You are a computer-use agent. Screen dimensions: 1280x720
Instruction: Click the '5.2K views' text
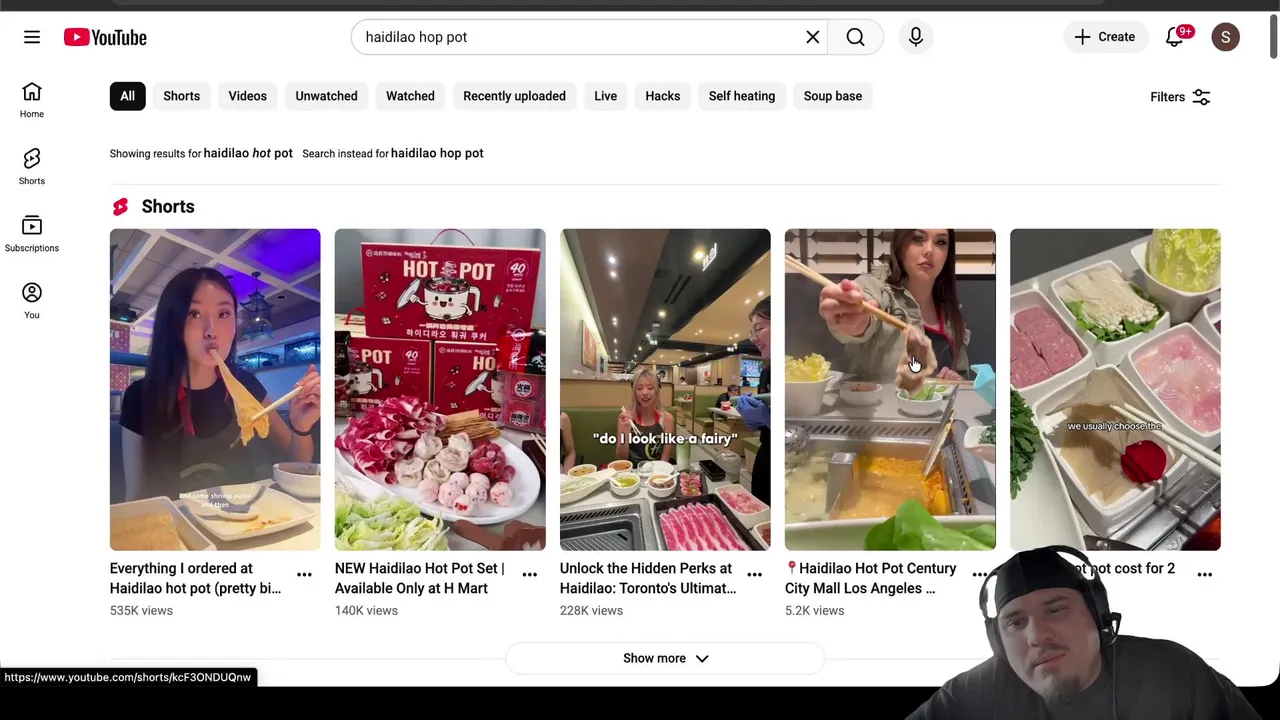tap(814, 610)
